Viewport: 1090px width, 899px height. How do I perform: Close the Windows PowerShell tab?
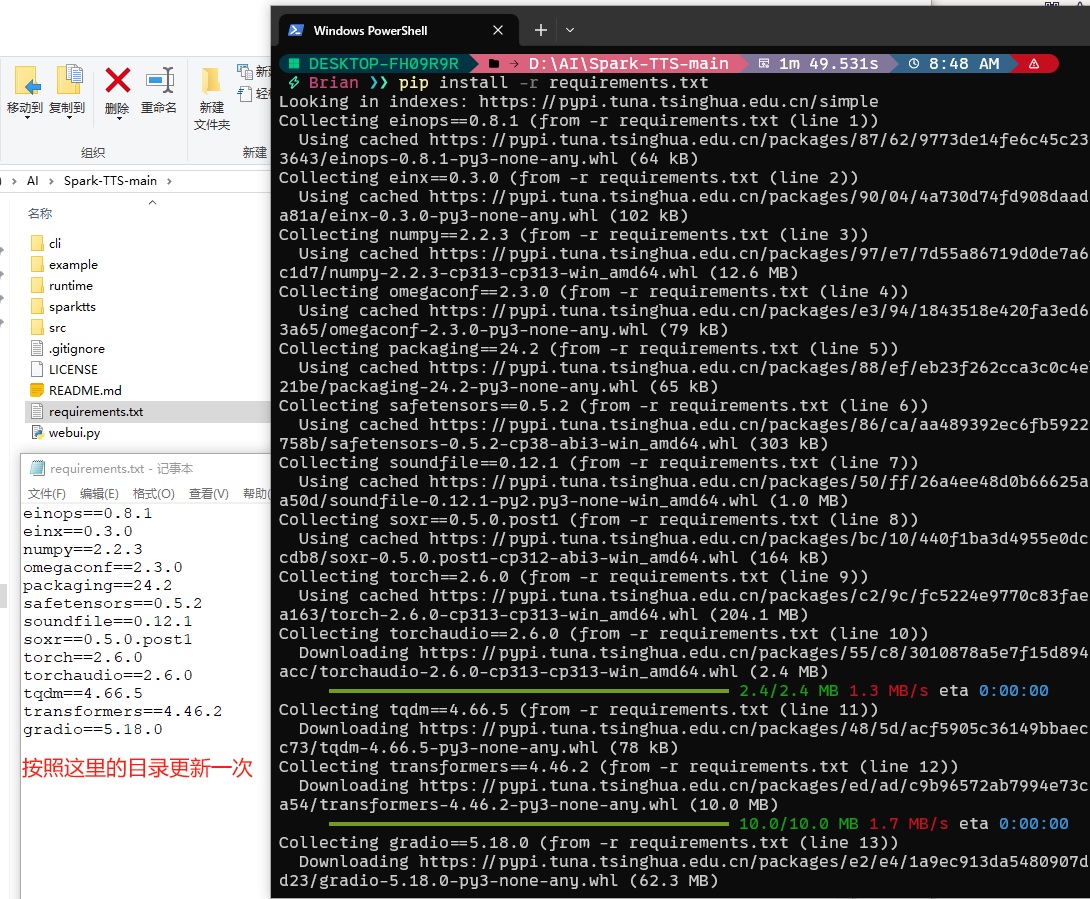coord(498,30)
